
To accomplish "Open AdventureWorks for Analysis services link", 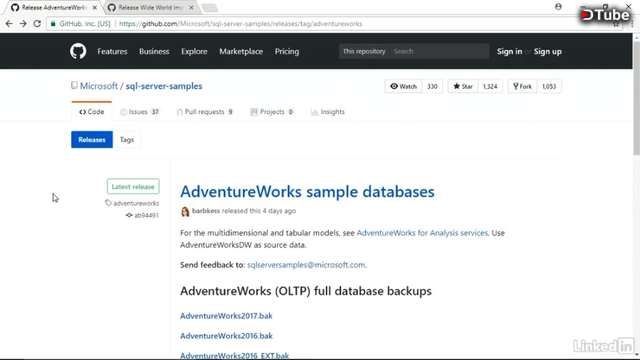I will click(x=422, y=233).
